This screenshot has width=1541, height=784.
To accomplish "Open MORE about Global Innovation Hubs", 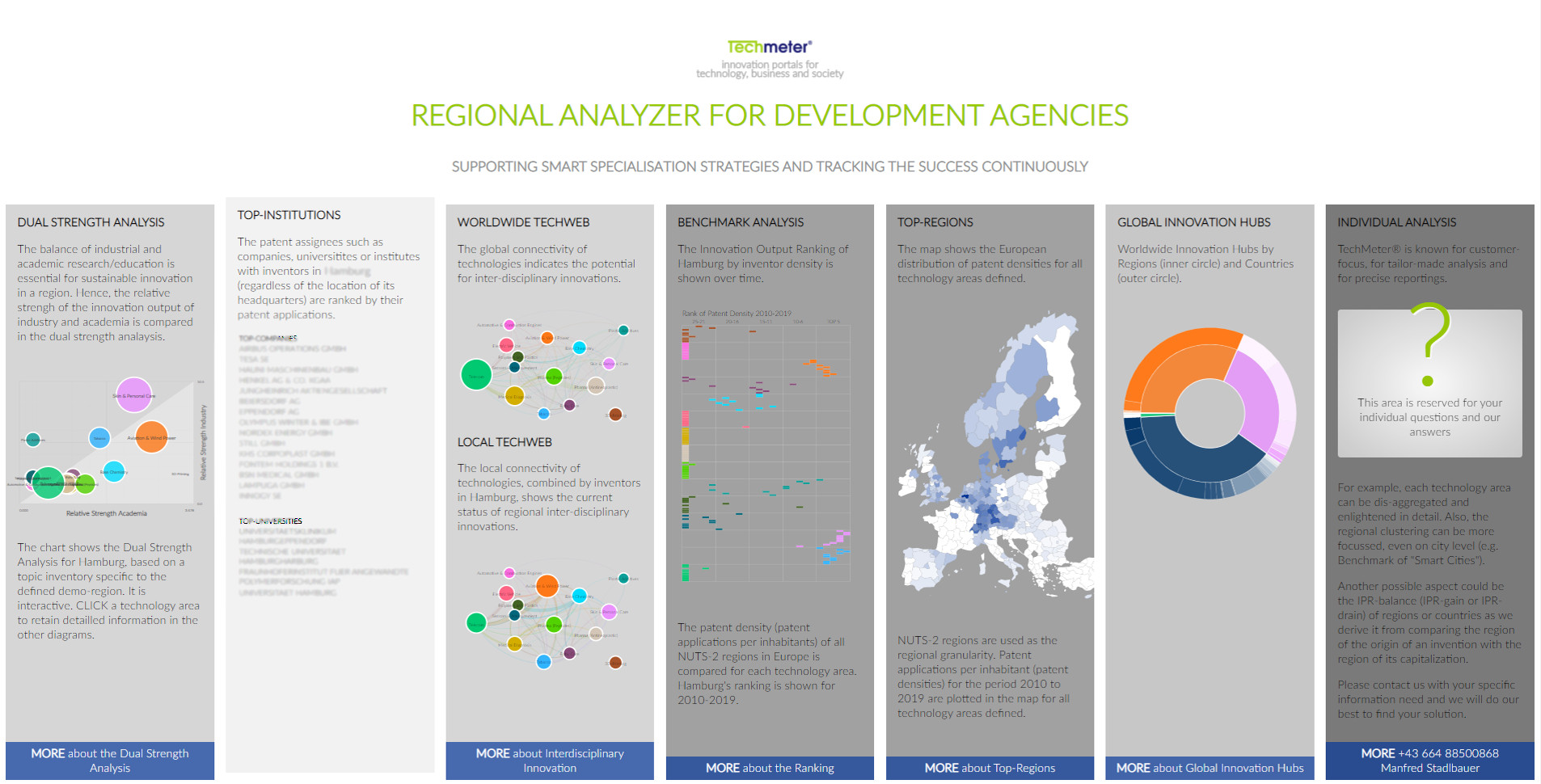I will pyautogui.click(x=1210, y=768).
